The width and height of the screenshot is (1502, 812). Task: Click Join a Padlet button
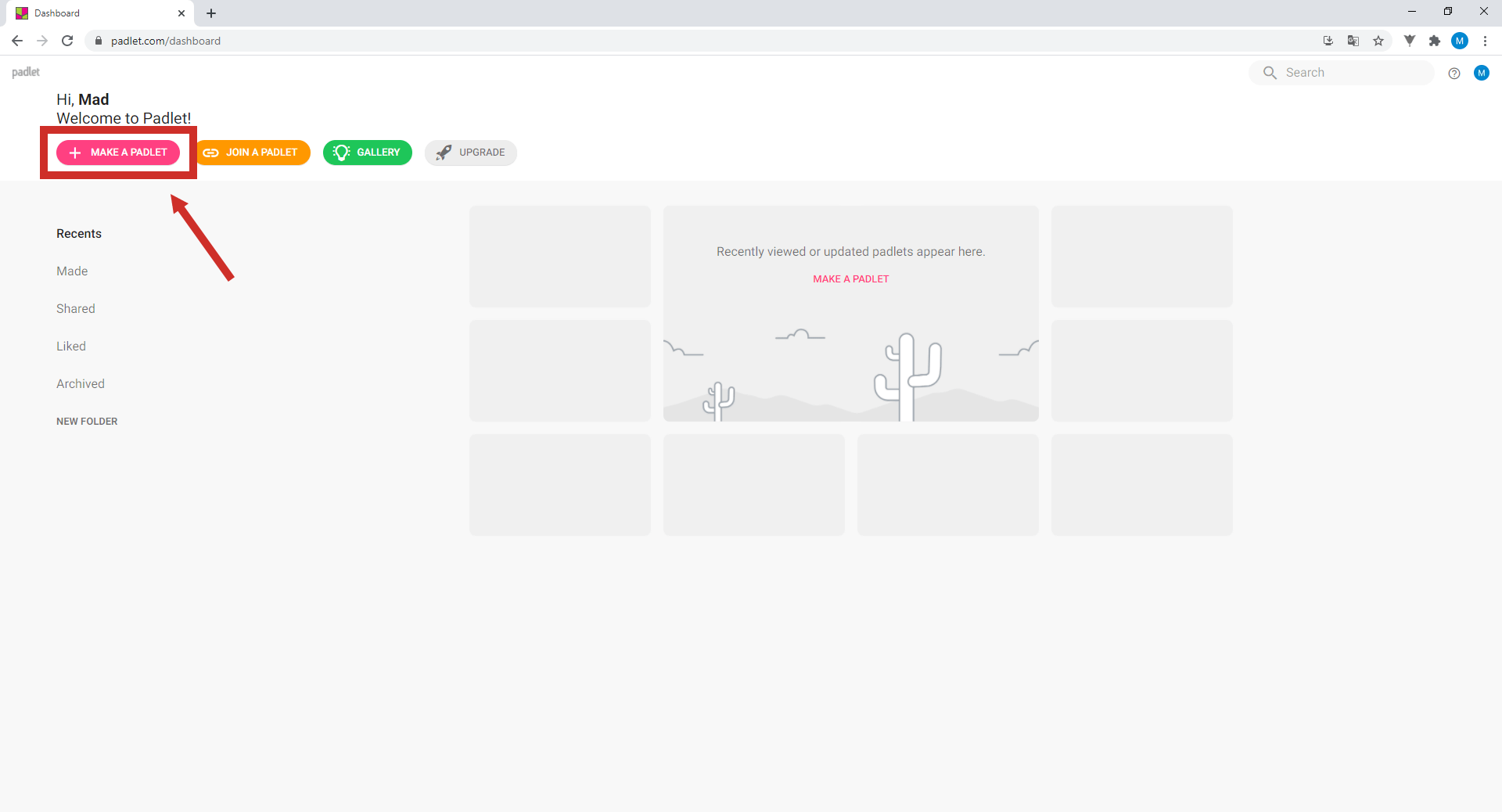pos(253,153)
